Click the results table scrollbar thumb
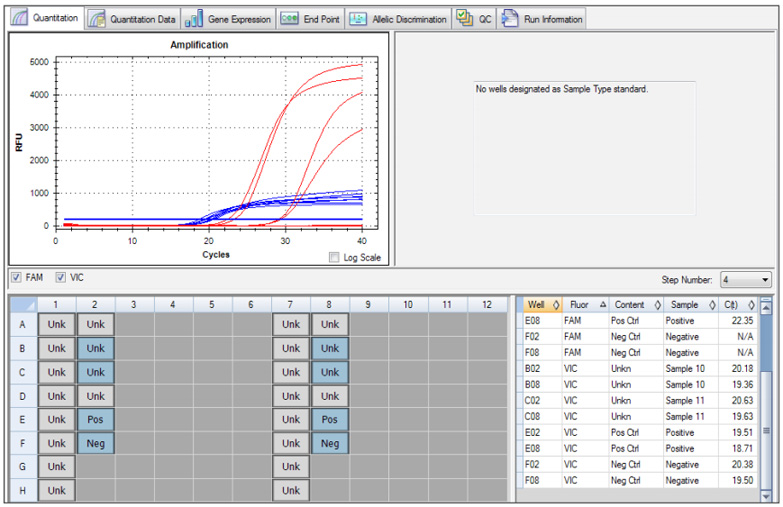The height and width of the screenshot is (507, 783). [x=765, y=430]
